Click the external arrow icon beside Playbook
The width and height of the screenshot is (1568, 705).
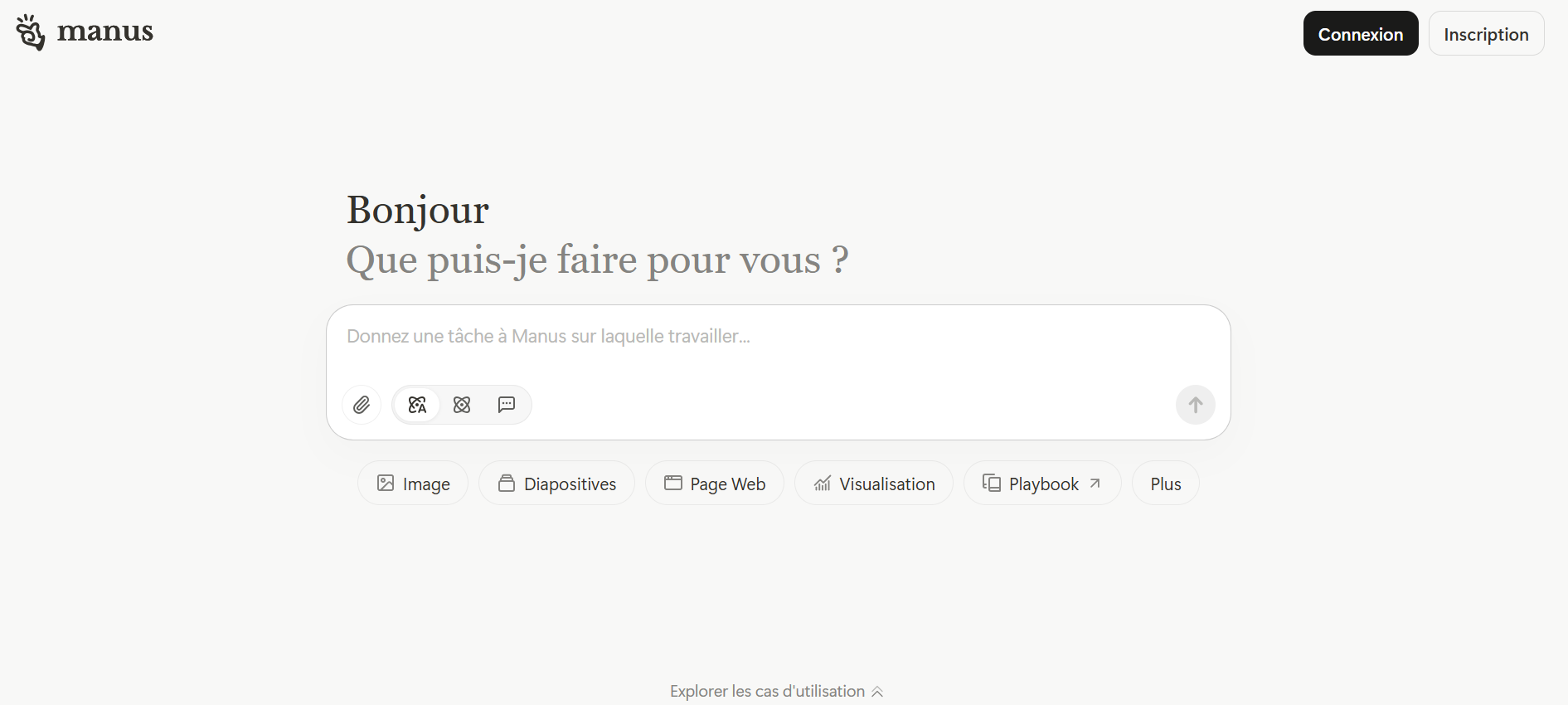tap(1095, 484)
